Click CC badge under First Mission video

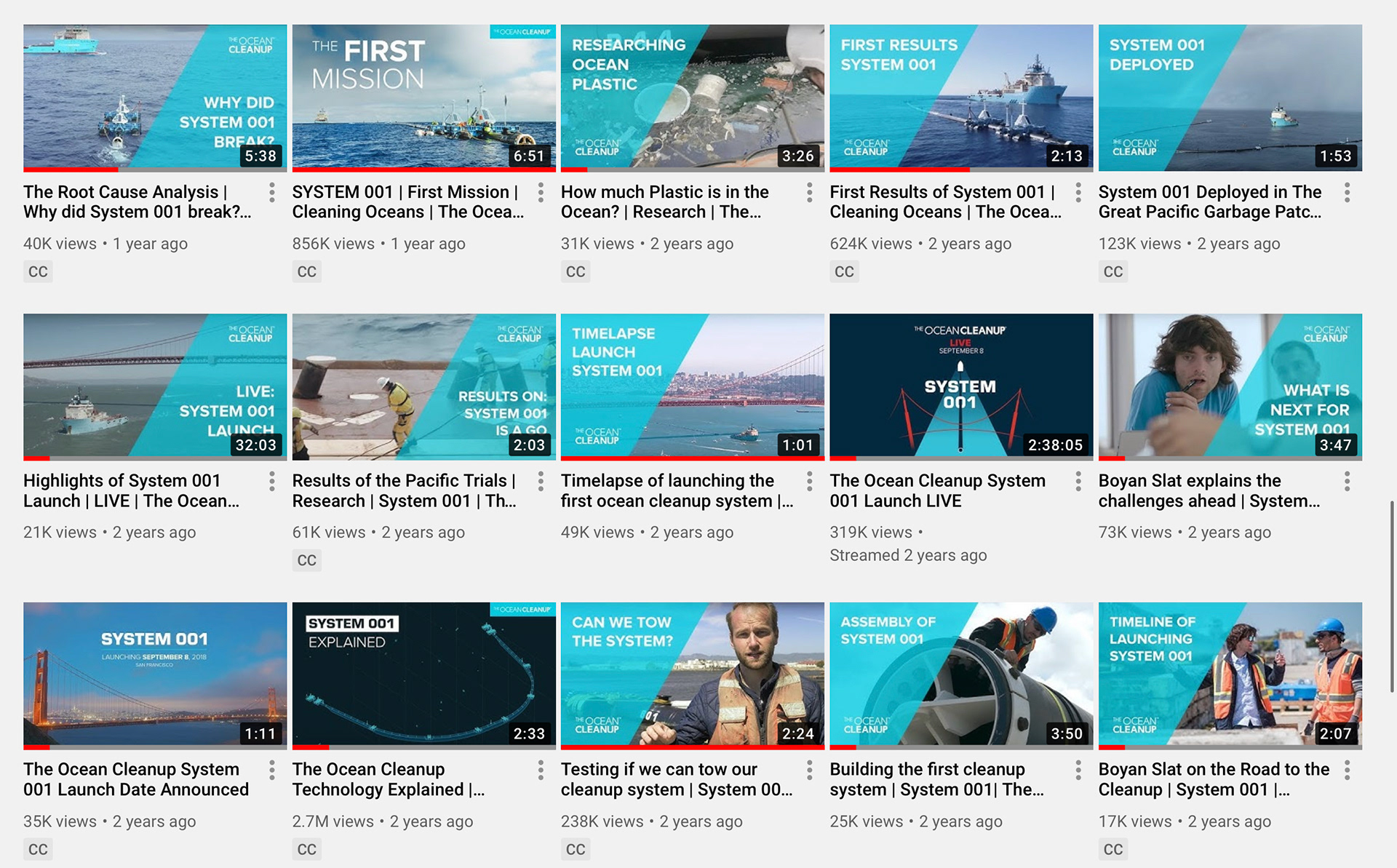point(306,272)
